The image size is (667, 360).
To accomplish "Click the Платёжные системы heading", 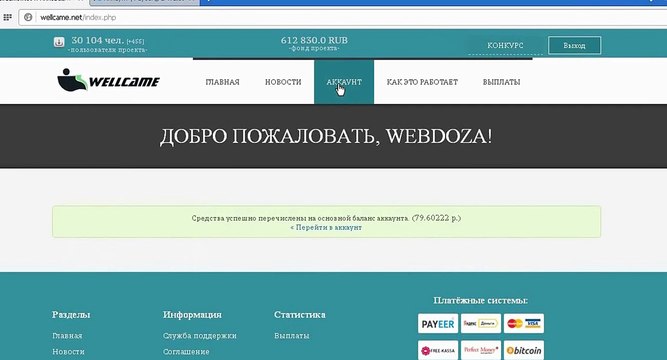I will coord(481,300).
